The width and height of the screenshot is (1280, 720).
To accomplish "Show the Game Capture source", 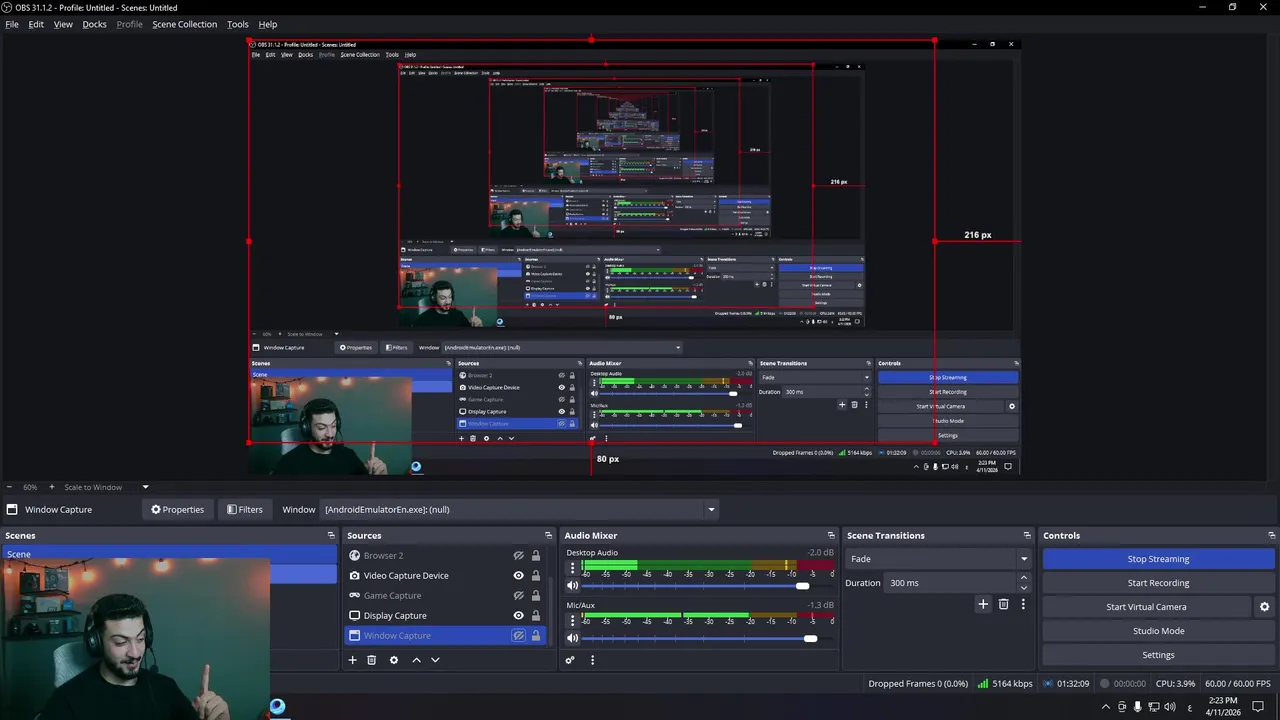I will point(518,596).
